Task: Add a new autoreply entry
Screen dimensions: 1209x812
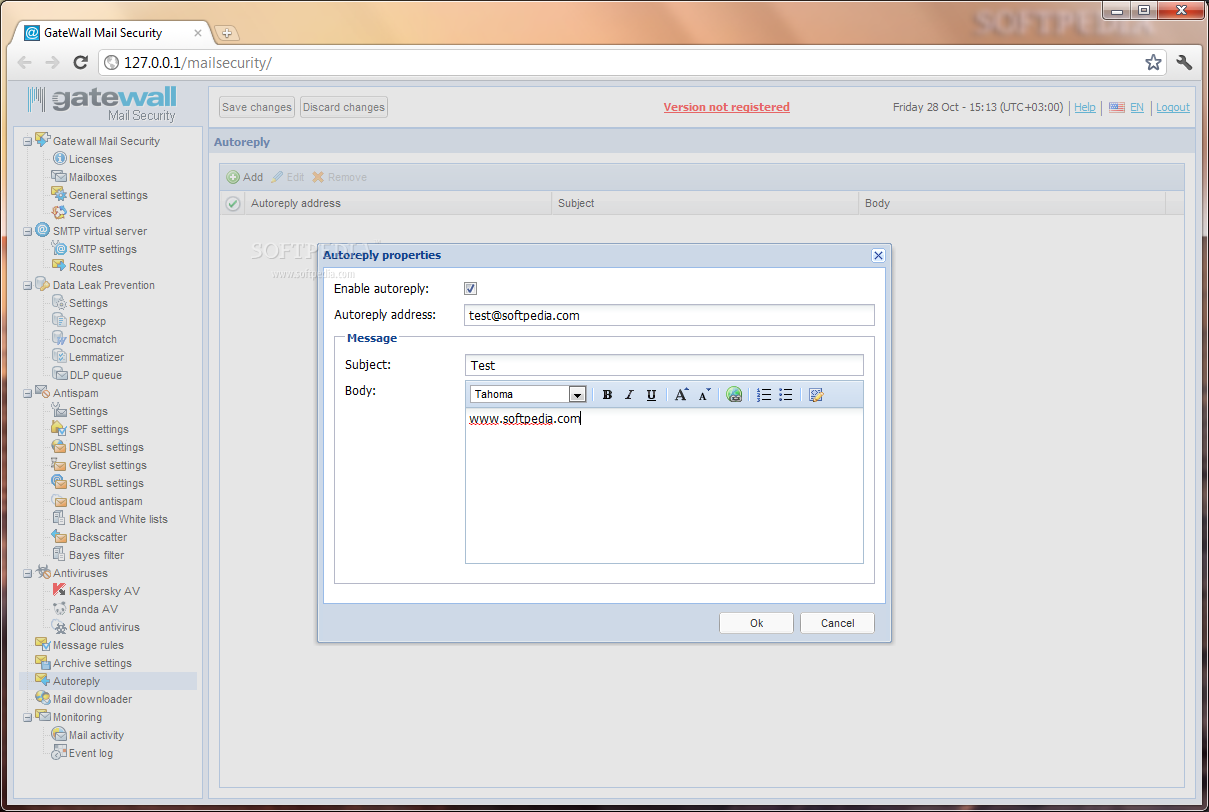Action: coord(245,177)
